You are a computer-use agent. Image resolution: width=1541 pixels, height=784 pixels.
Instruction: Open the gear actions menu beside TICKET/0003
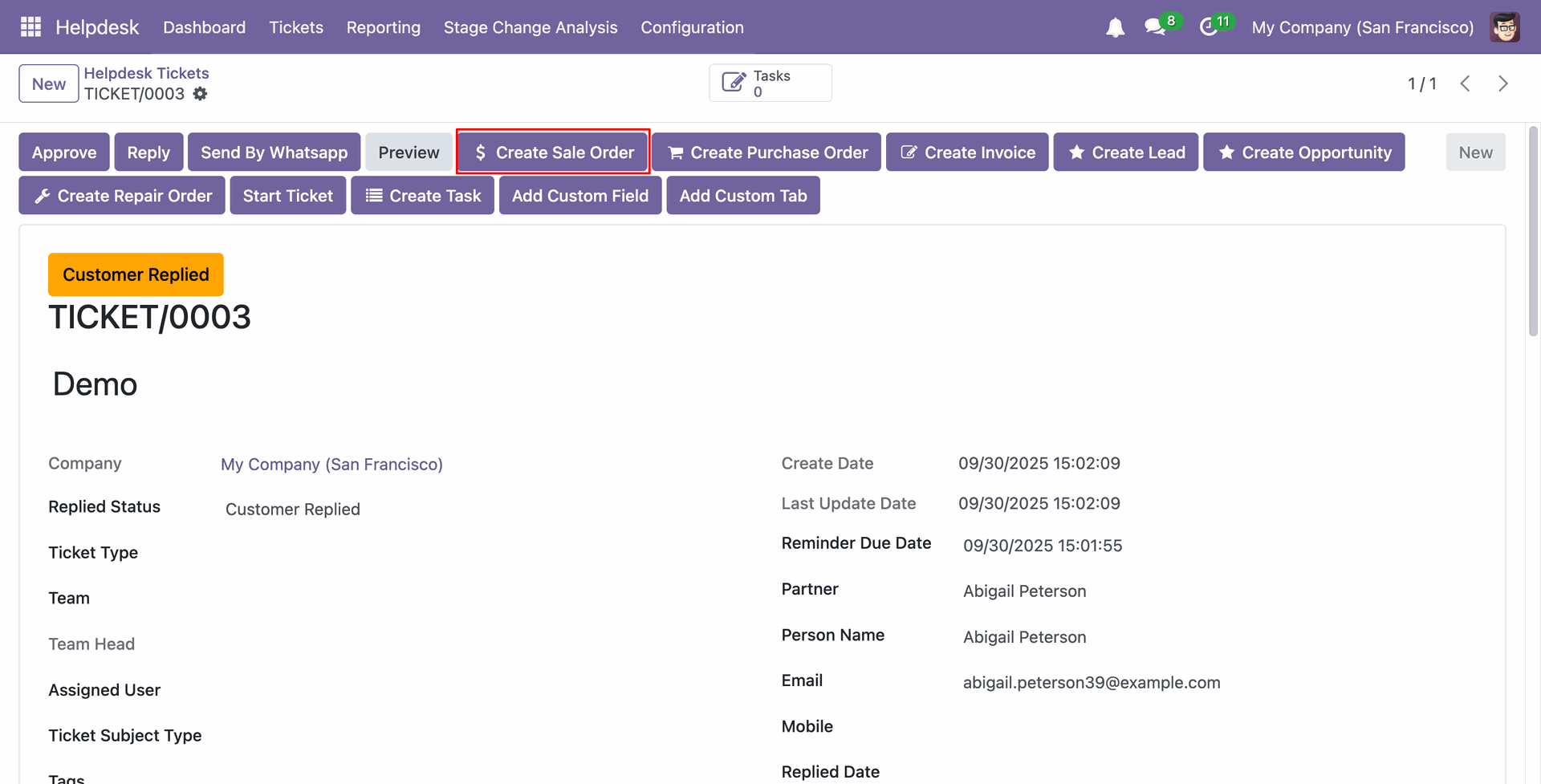point(201,94)
